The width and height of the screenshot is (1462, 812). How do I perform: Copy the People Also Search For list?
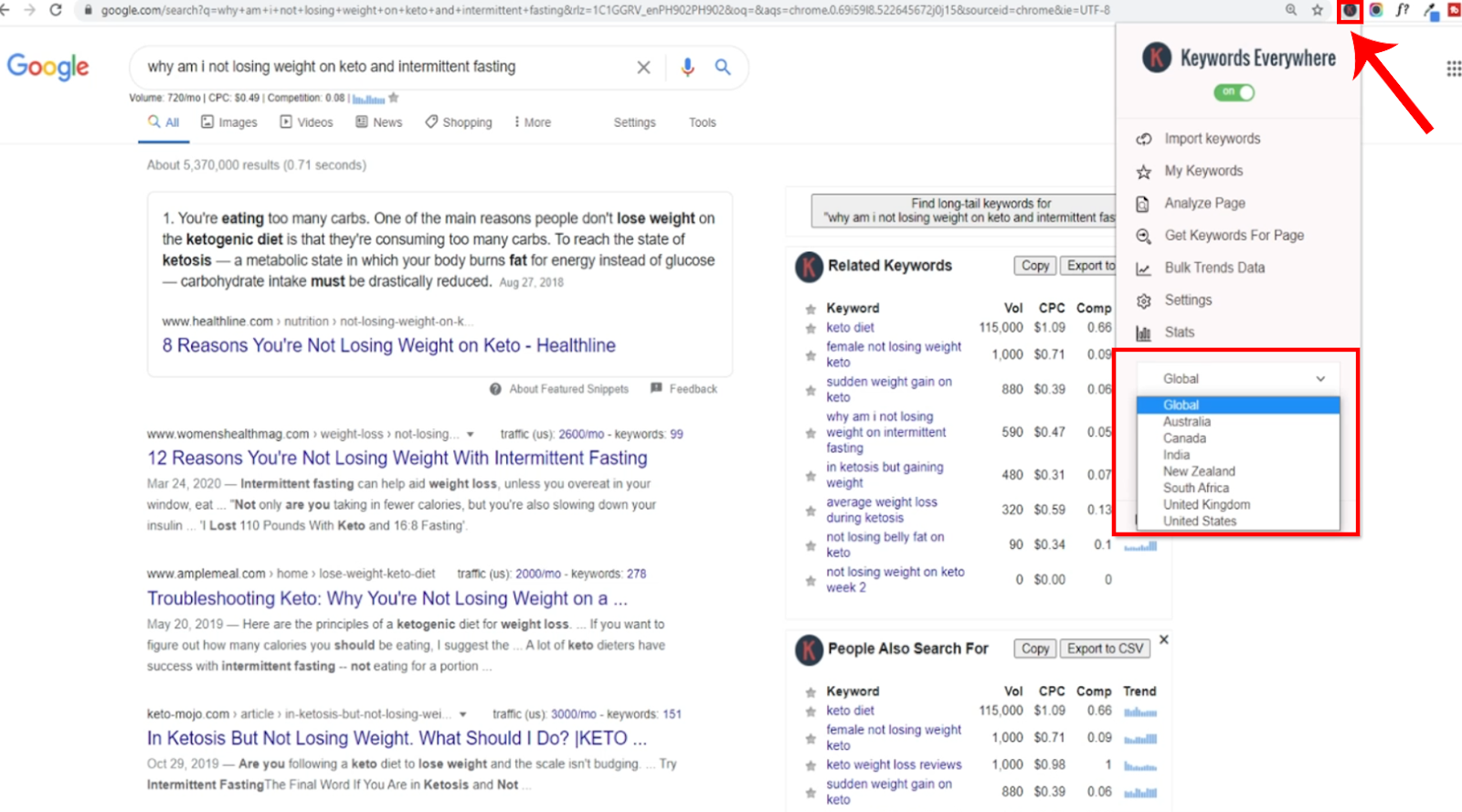click(x=1035, y=649)
